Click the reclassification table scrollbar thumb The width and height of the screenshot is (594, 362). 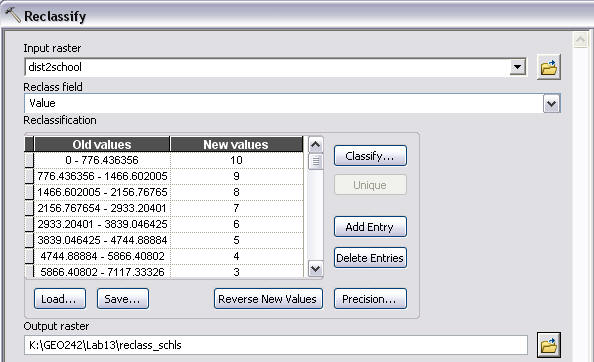pos(316,162)
